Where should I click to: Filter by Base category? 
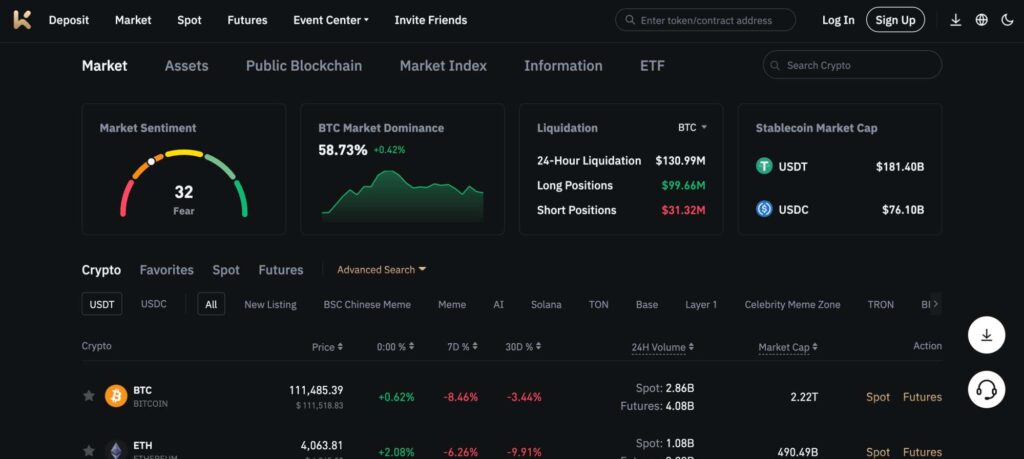click(647, 304)
